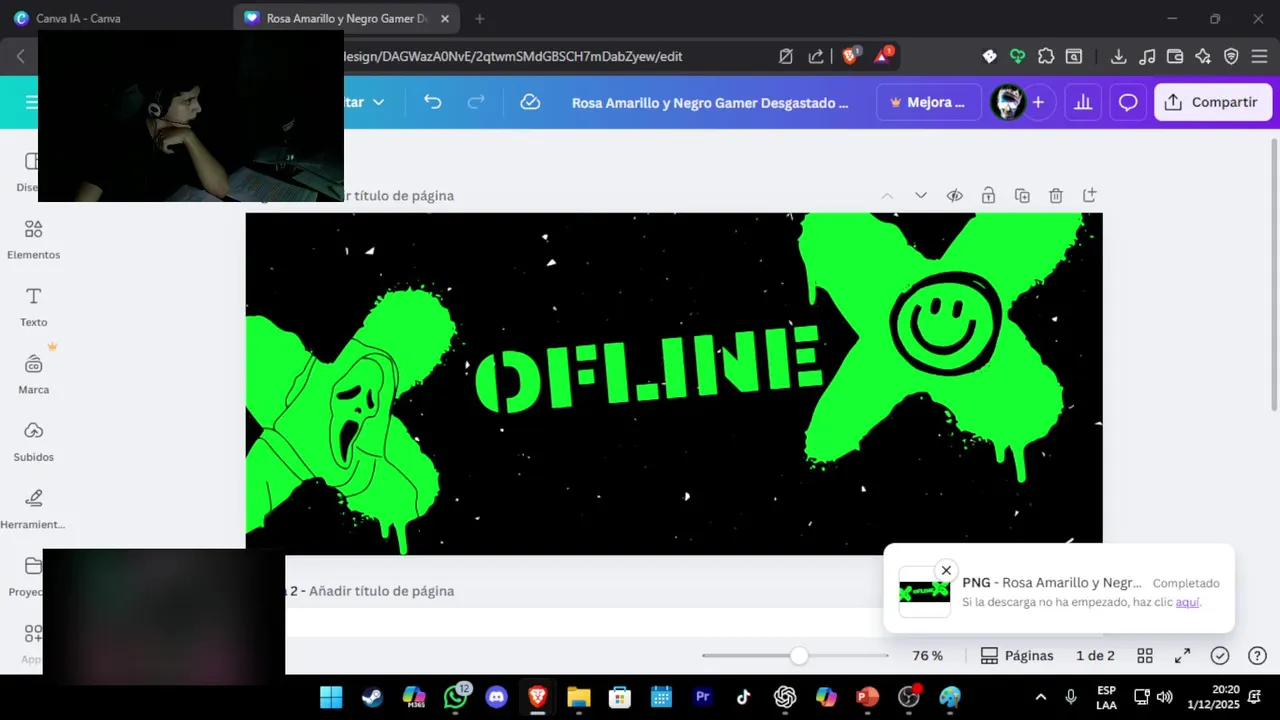Show hidden system tray icons
The width and height of the screenshot is (1280, 720).
1040,697
